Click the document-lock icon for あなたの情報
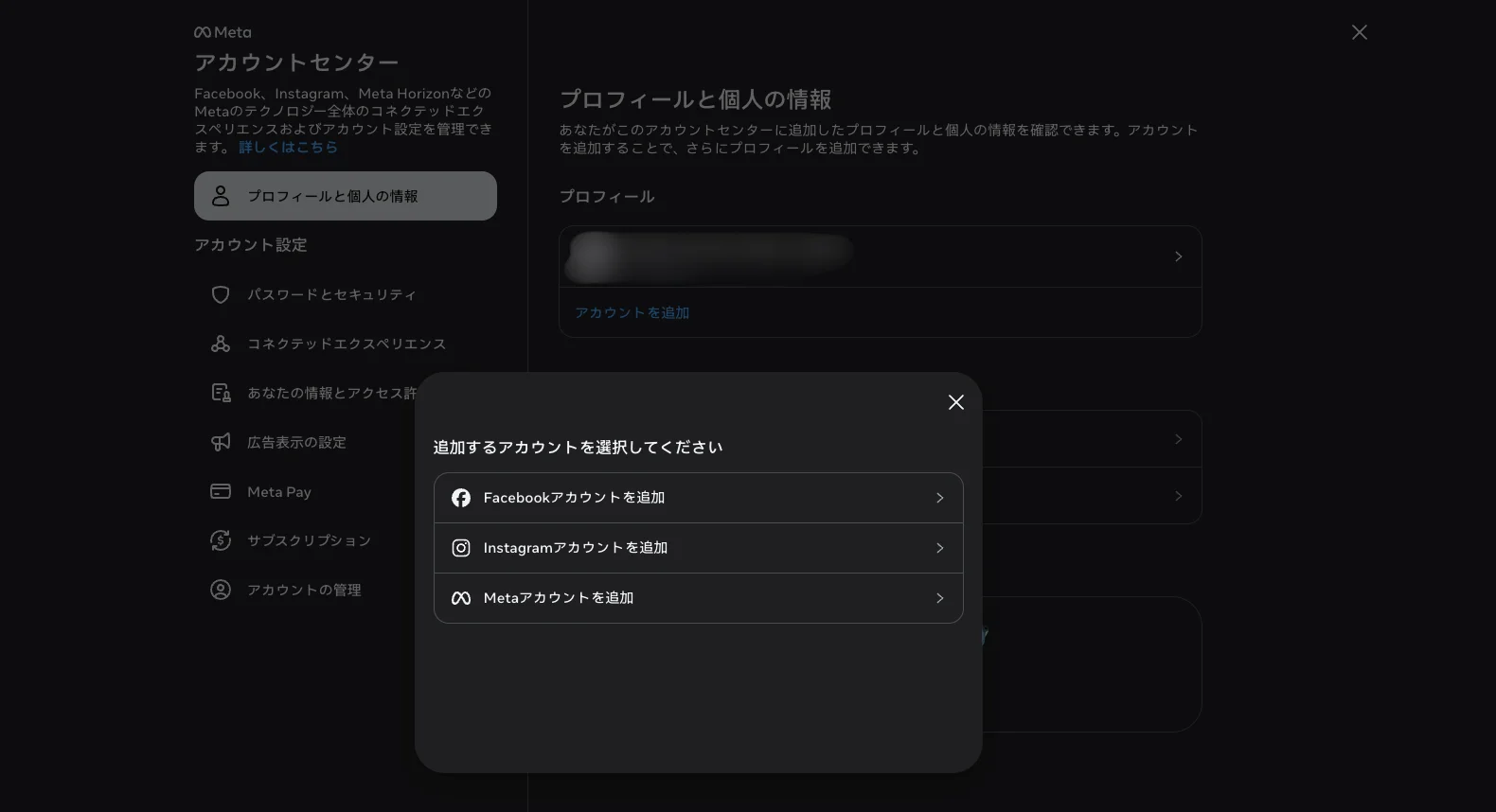The height and width of the screenshot is (812, 1496). [x=221, y=393]
